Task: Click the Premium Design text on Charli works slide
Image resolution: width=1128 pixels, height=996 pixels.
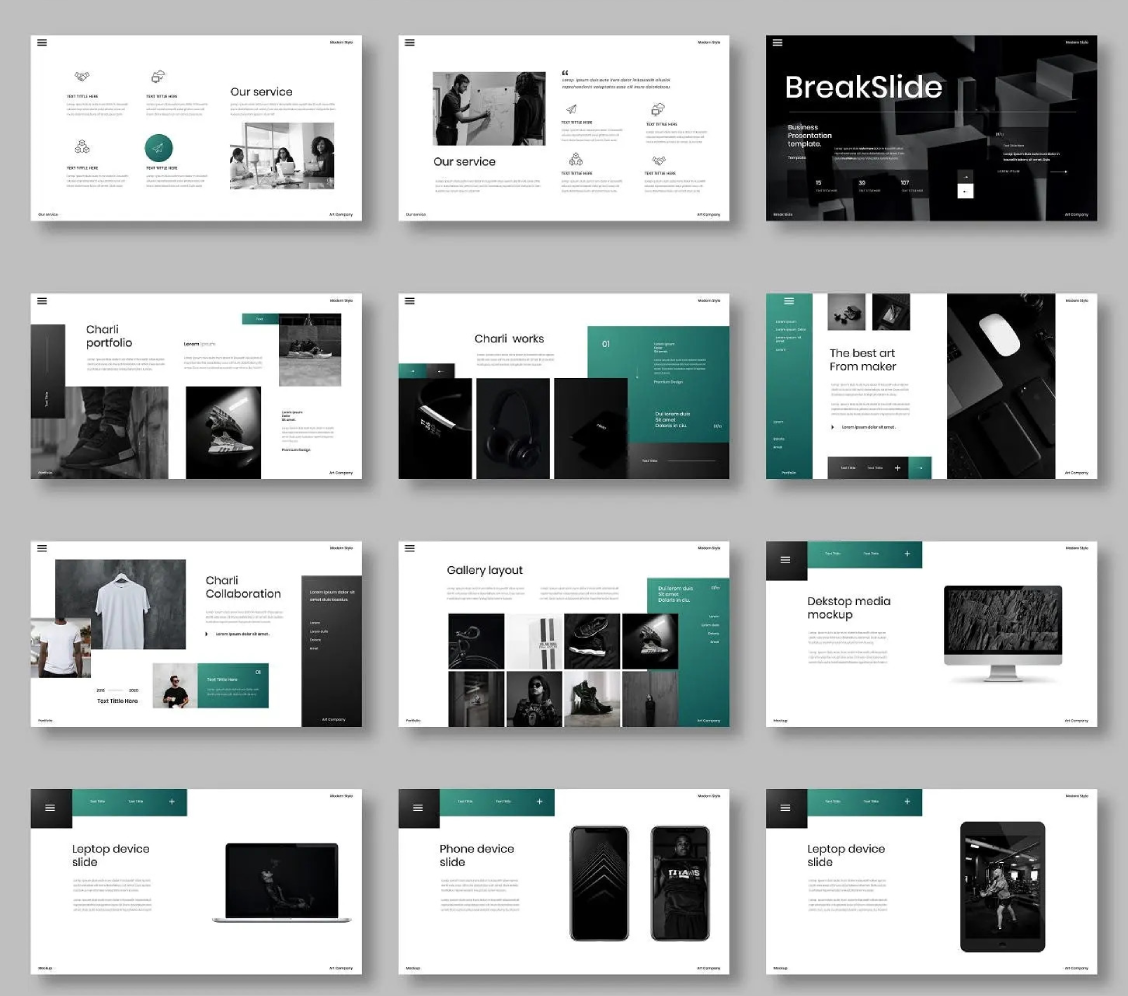Action: point(668,381)
